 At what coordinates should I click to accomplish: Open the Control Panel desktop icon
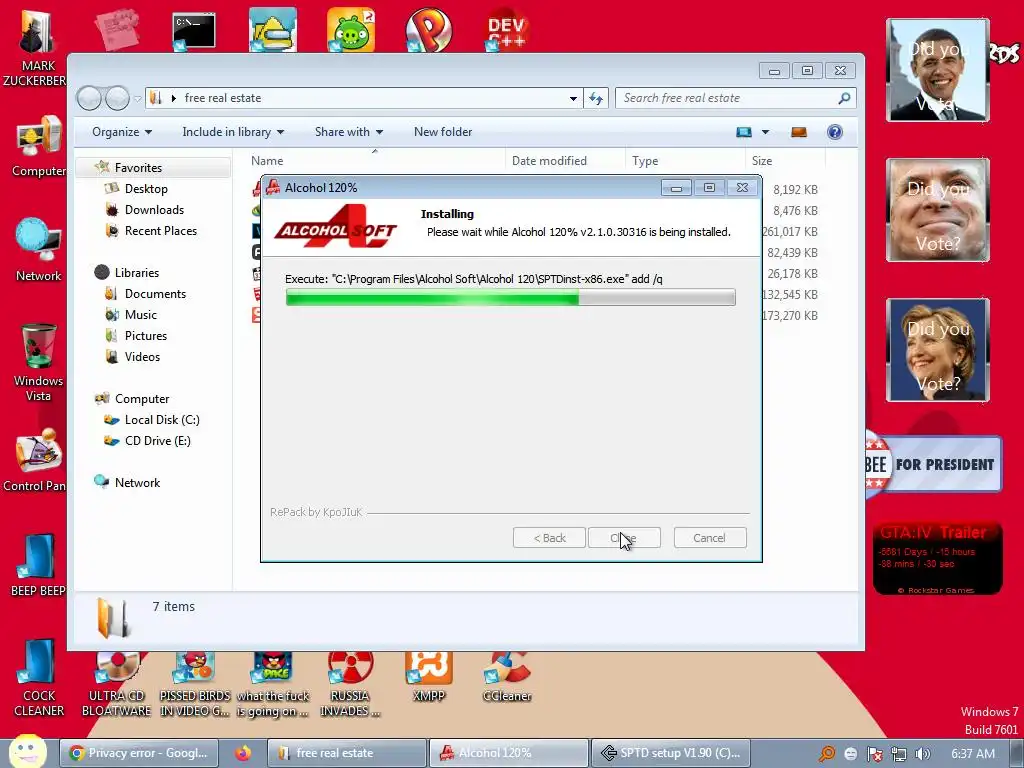[36, 460]
